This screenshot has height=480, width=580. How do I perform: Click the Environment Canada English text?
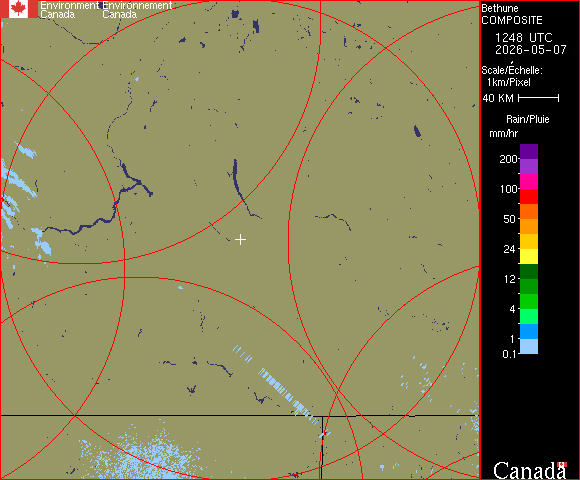[70, 10]
